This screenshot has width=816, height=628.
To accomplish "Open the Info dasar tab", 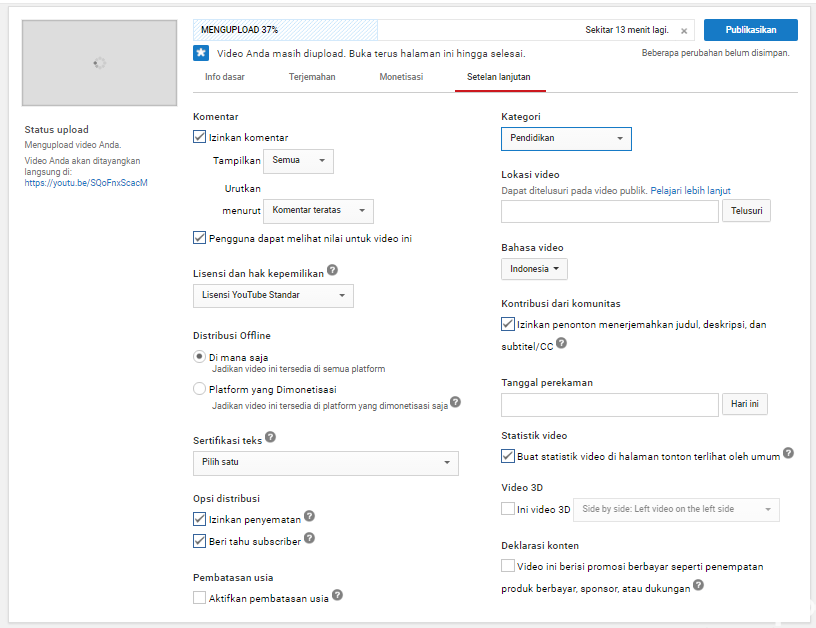I will point(225,76).
